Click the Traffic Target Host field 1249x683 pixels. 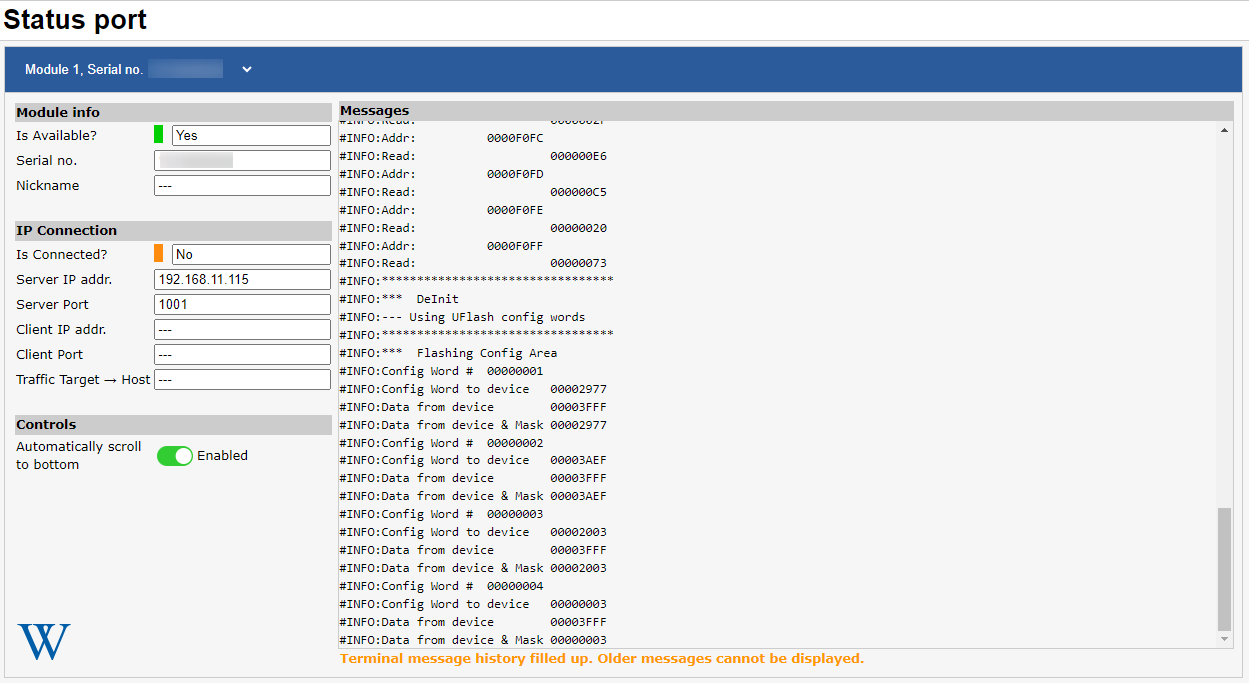click(242, 380)
